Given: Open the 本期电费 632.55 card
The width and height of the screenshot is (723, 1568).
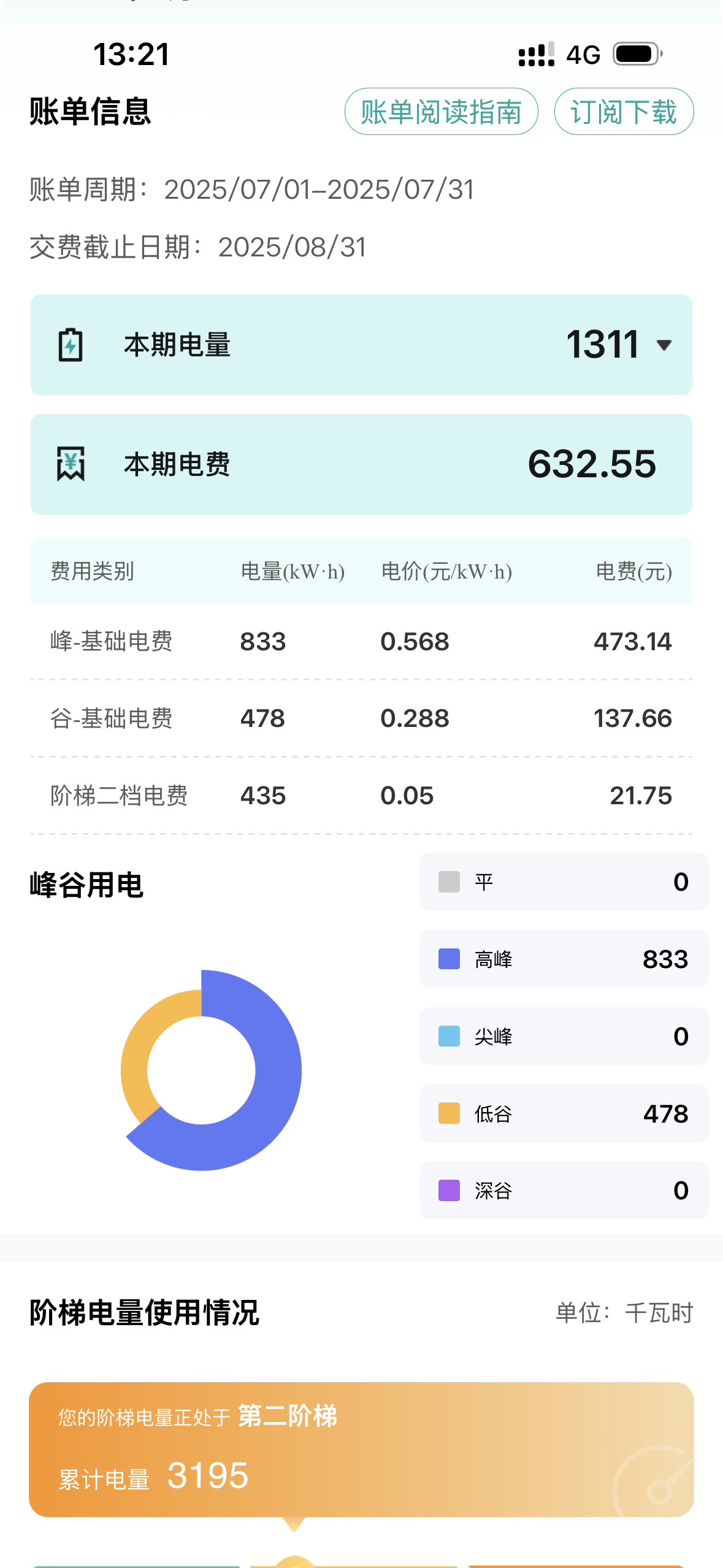Looking at the screenshot, I should point(361,464).
